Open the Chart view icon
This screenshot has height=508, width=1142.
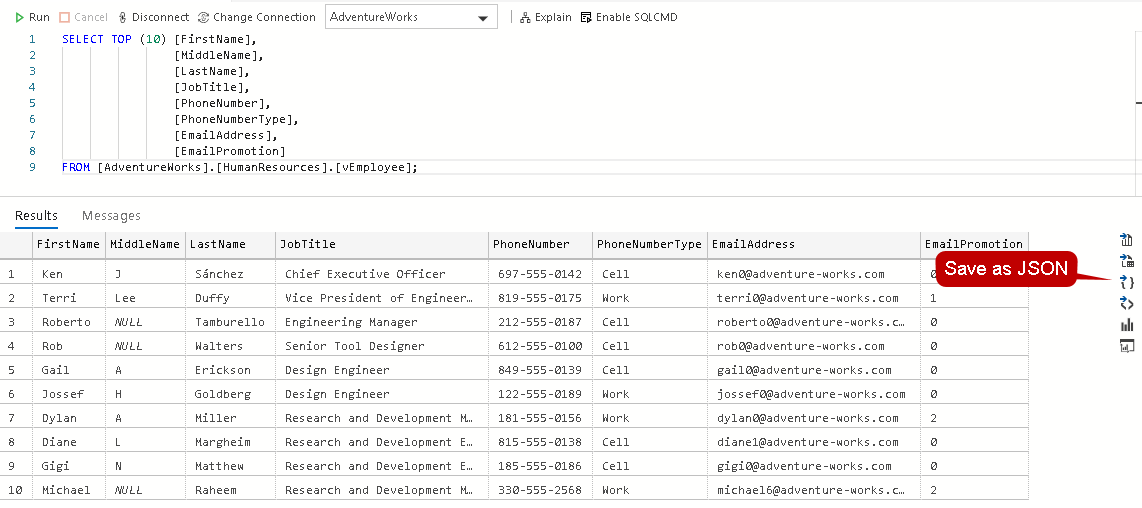[1127, 325]
